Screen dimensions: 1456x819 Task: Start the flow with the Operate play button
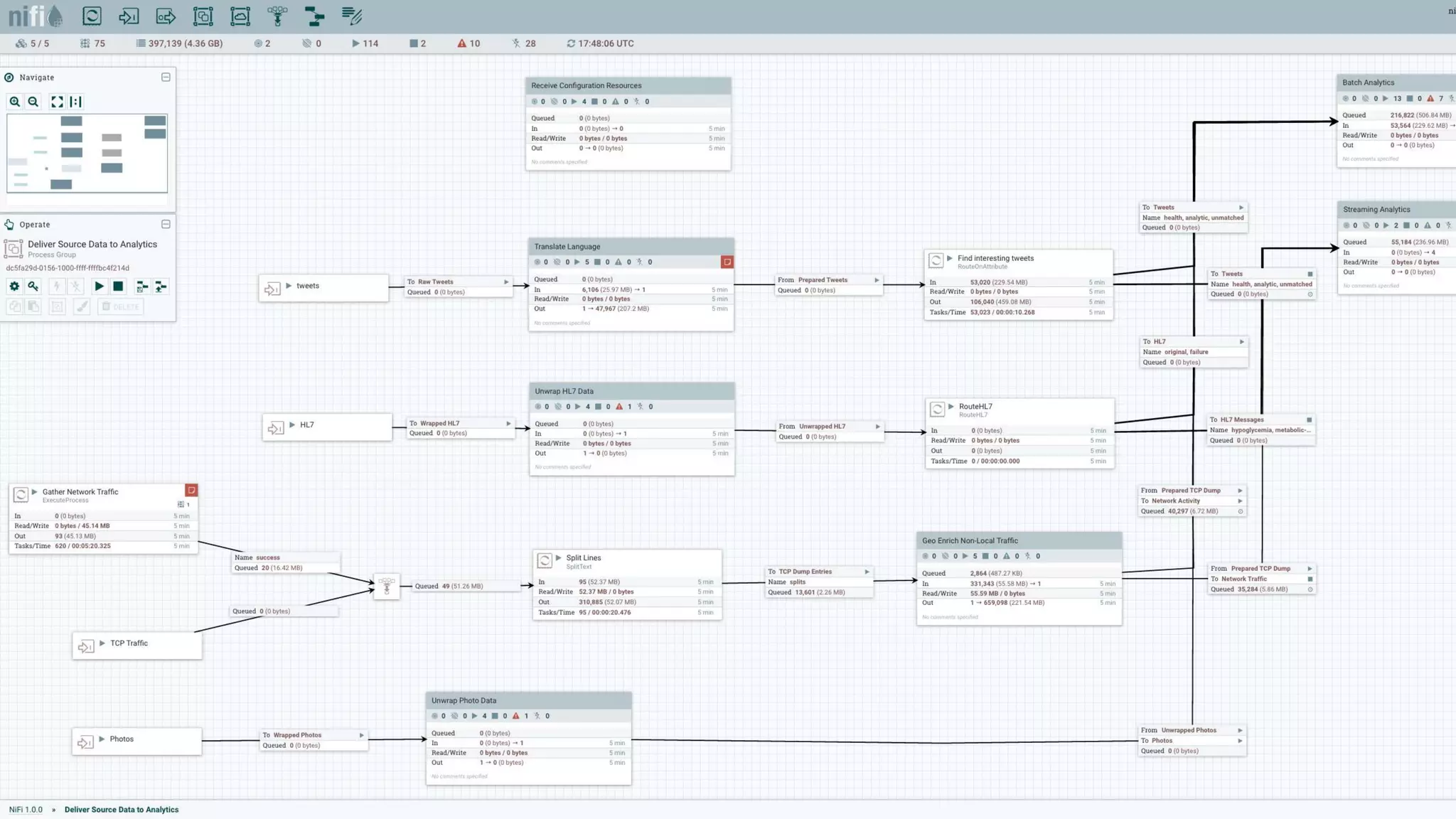tap(99, 287)
